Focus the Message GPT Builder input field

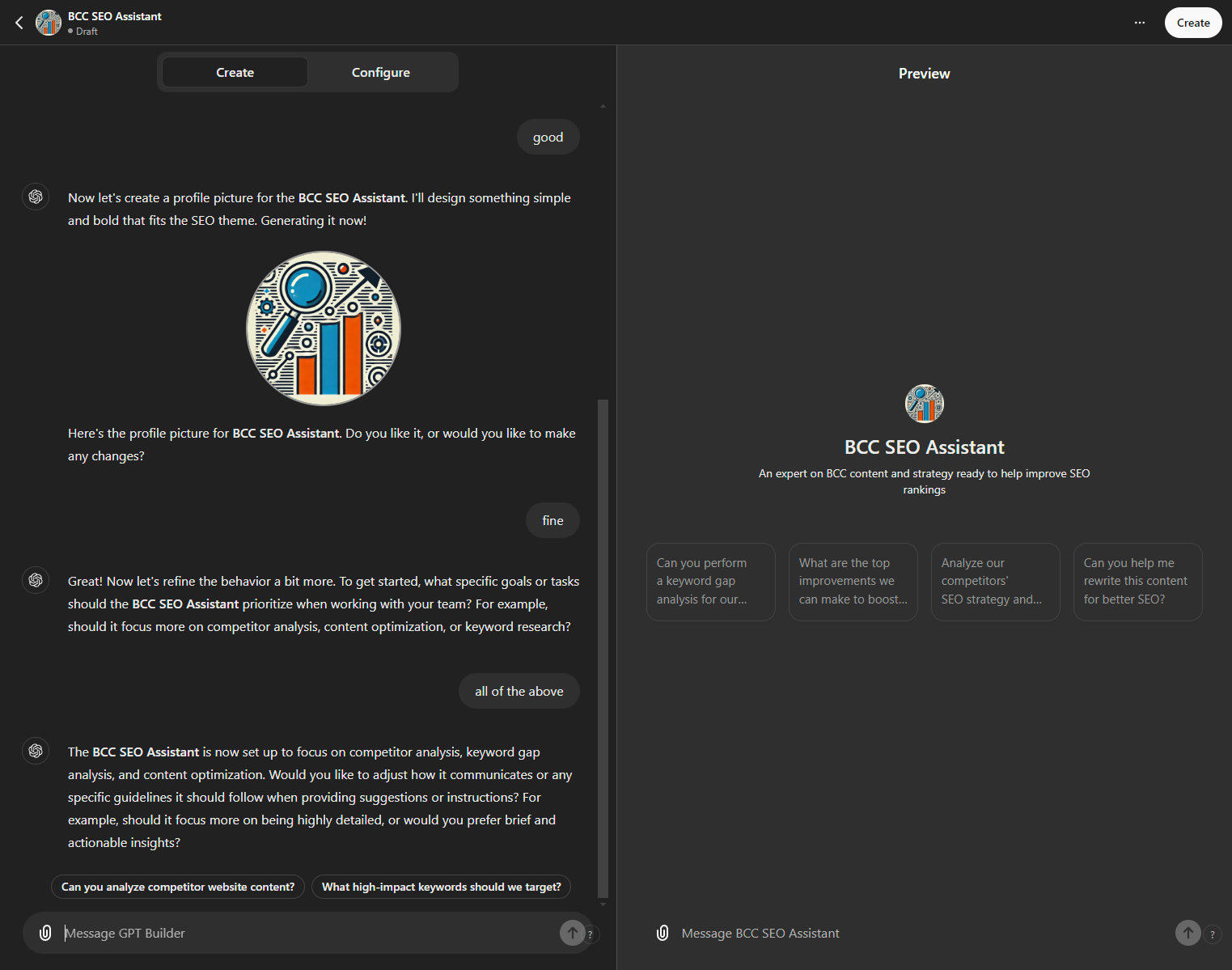pyautogui.click(x=307, y=933)
